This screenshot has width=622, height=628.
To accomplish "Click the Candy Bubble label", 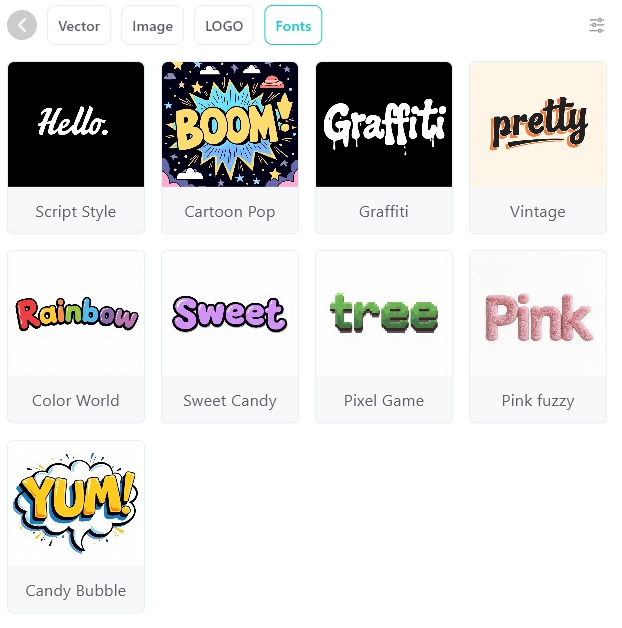I will [x=76, y=591].
